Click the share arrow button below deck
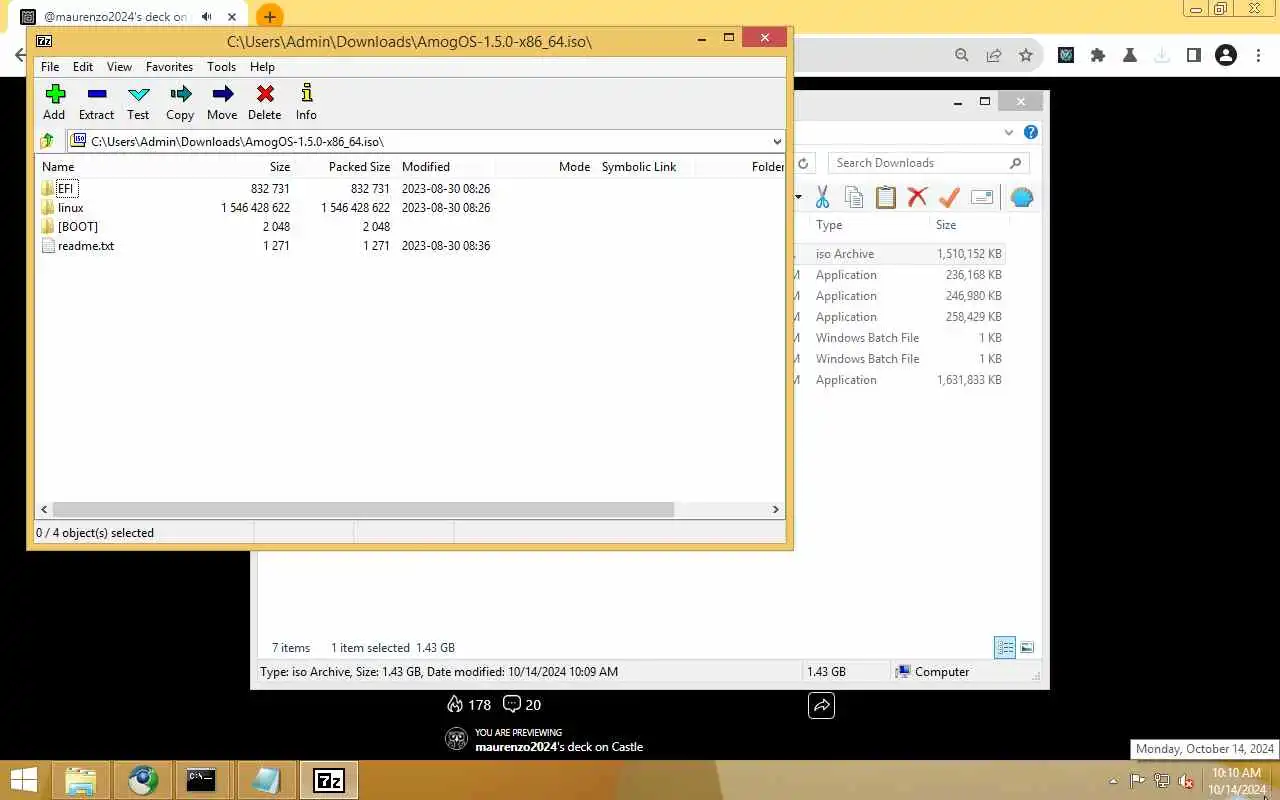Viewport: 1280px width, 800px height. [821, 705]
